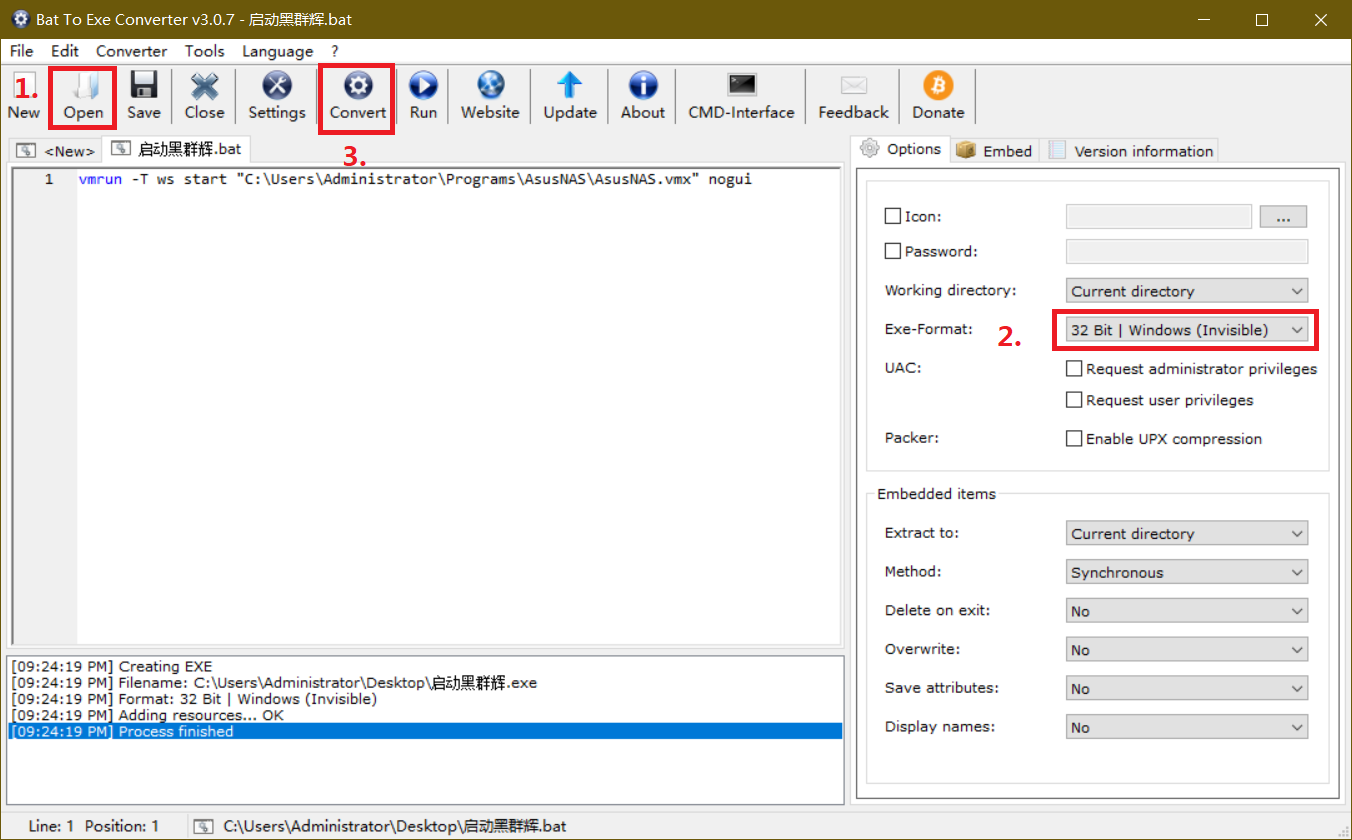The width and height of the screenshot is (1352, 840).
Task: Open the Working directory dropdown
Action: pos(1186,291)
